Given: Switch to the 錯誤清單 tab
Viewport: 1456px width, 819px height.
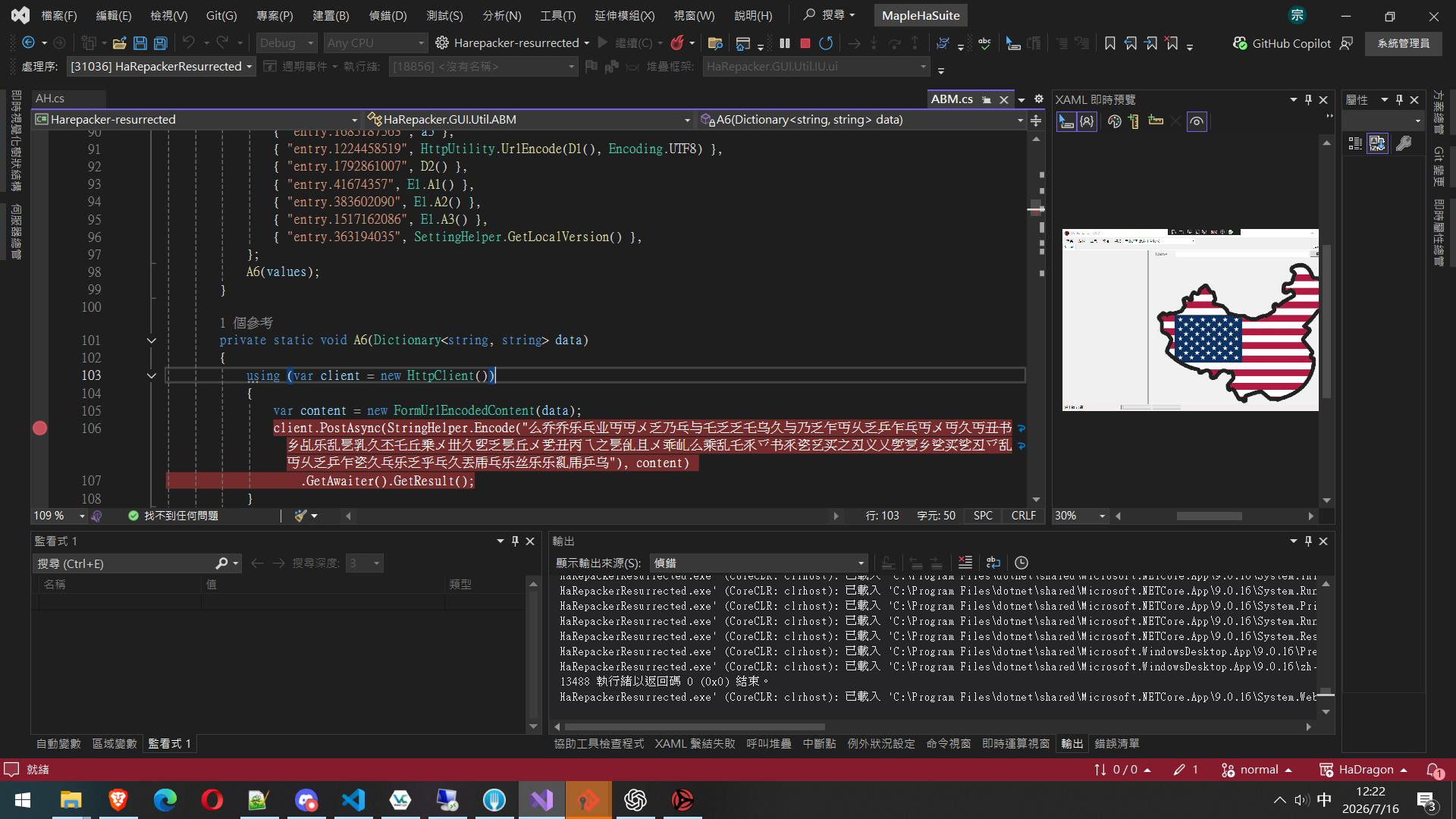Looking at the screenshot, I should pos(1117,744).
